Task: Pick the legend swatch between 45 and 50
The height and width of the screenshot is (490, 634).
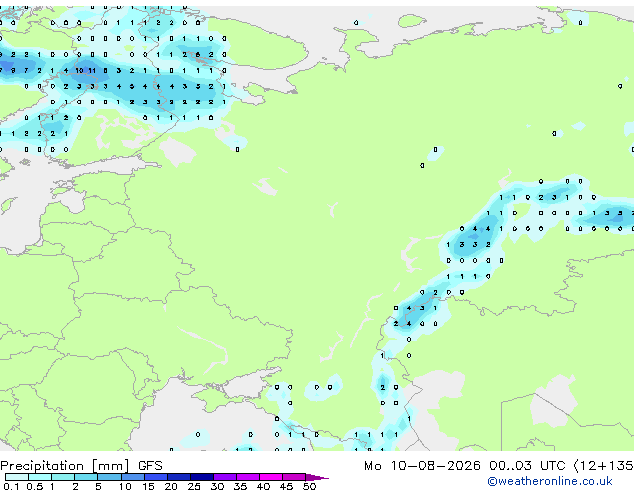Action: pos(294,477)
